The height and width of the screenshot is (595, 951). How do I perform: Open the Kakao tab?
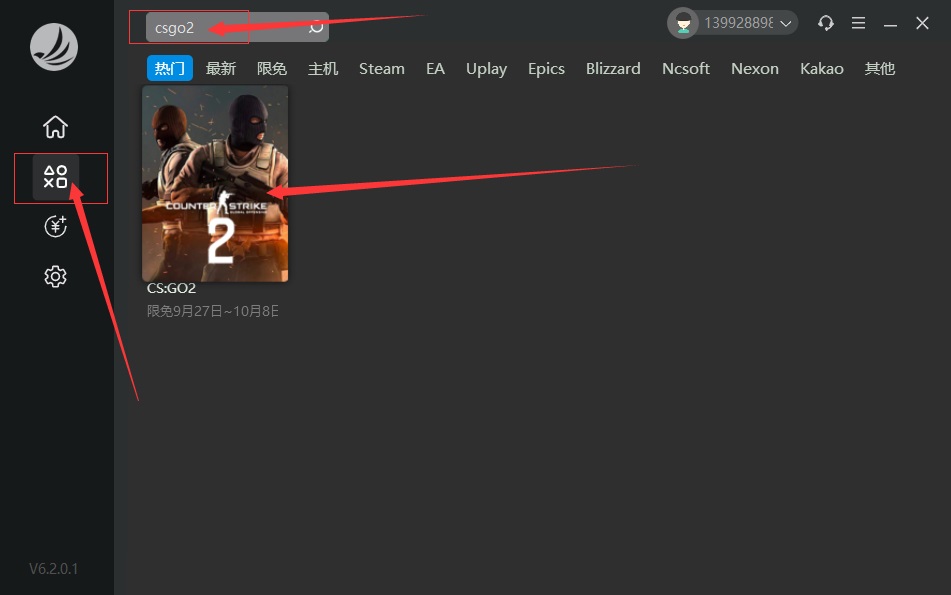tap(822, 69)
